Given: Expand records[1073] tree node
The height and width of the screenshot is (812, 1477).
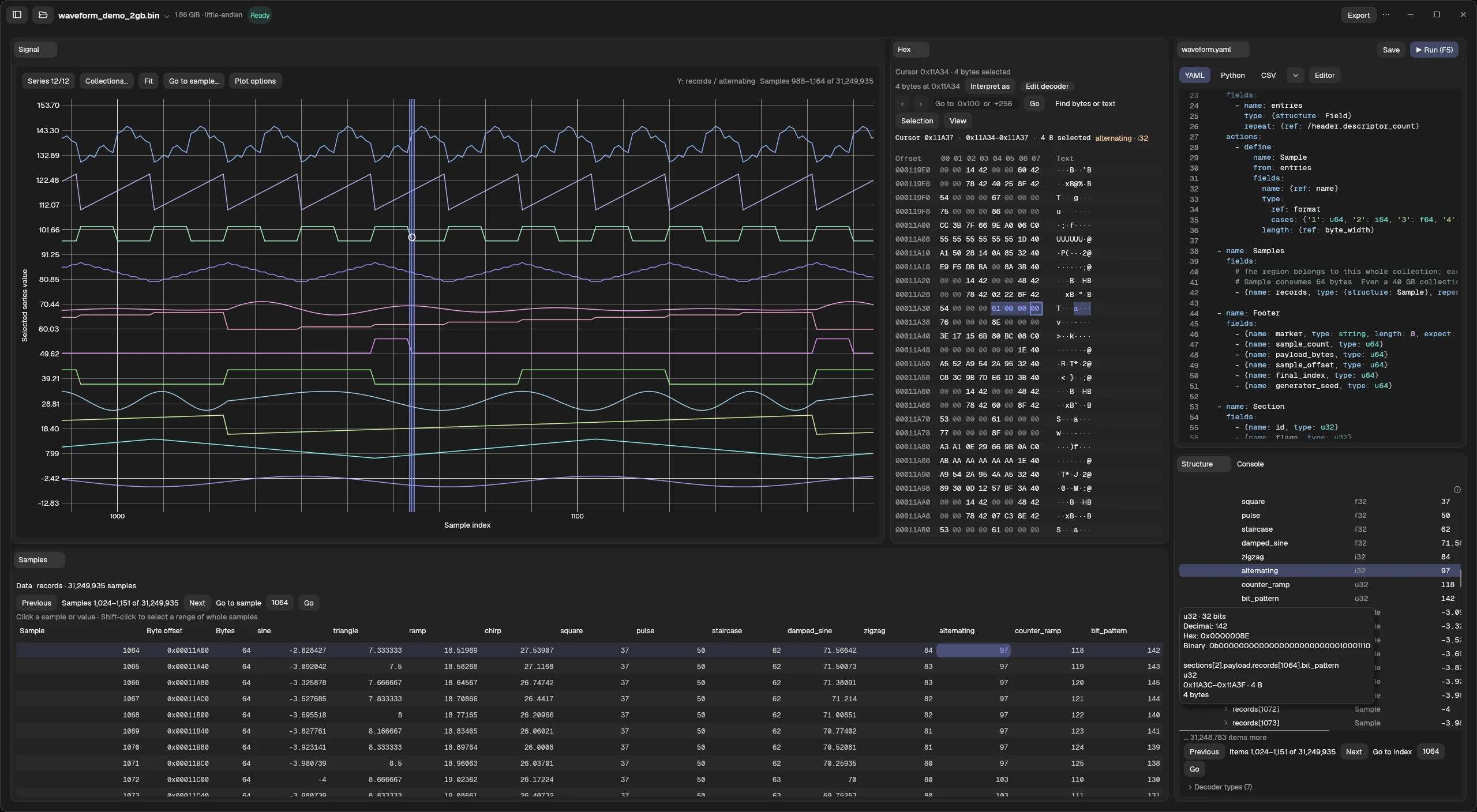Looking at the screenshot, I should [1226, 723].
